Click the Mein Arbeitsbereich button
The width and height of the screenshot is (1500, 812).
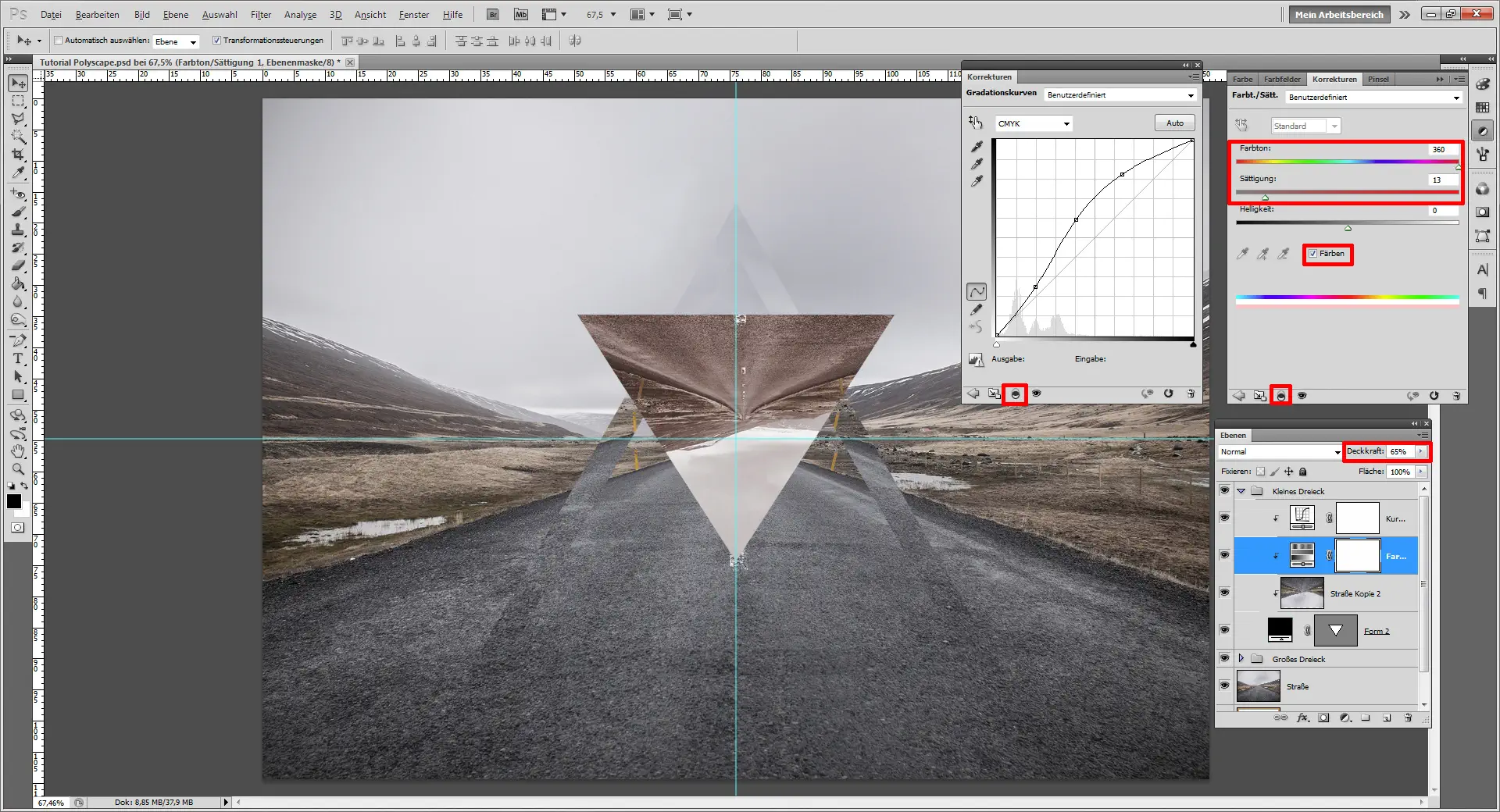tap(1338, 14)
